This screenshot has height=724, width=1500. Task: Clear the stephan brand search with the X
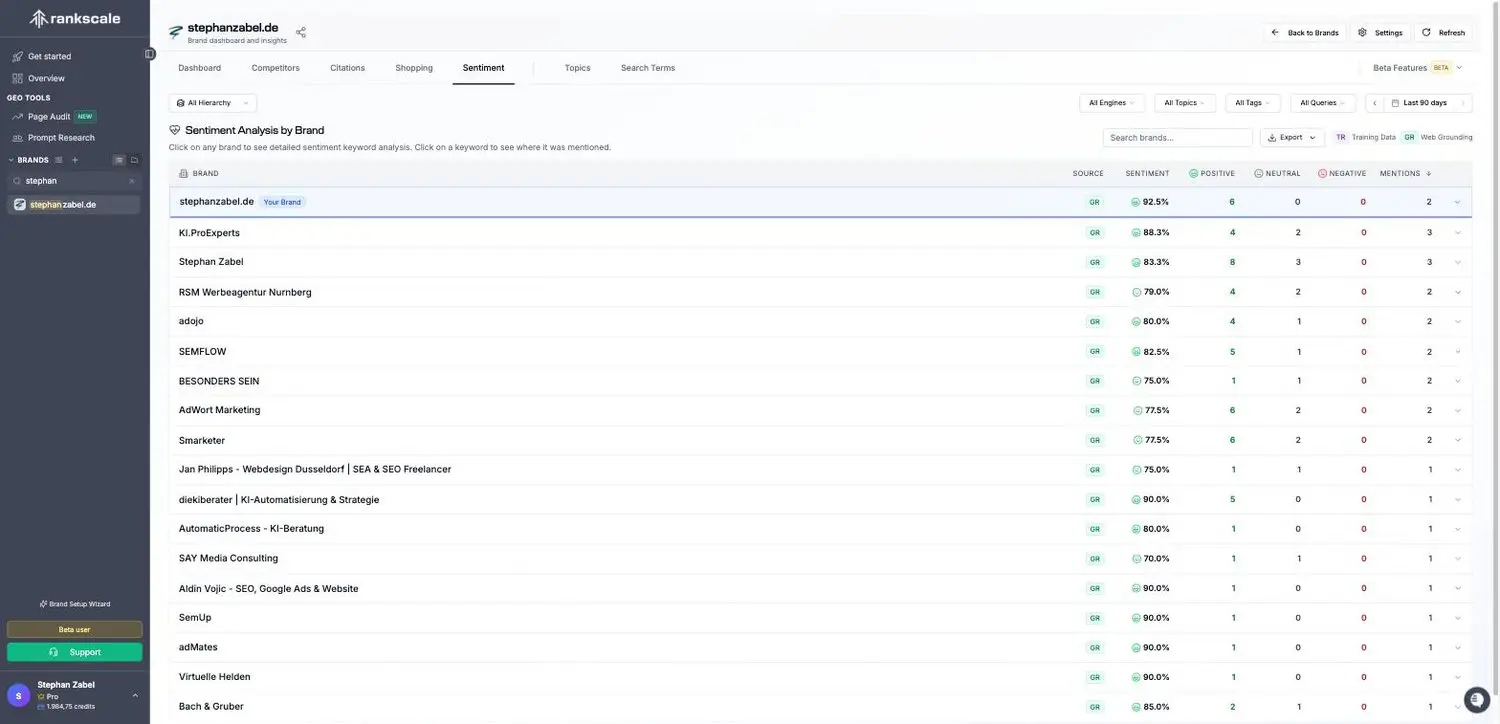(x=131, y=181)
